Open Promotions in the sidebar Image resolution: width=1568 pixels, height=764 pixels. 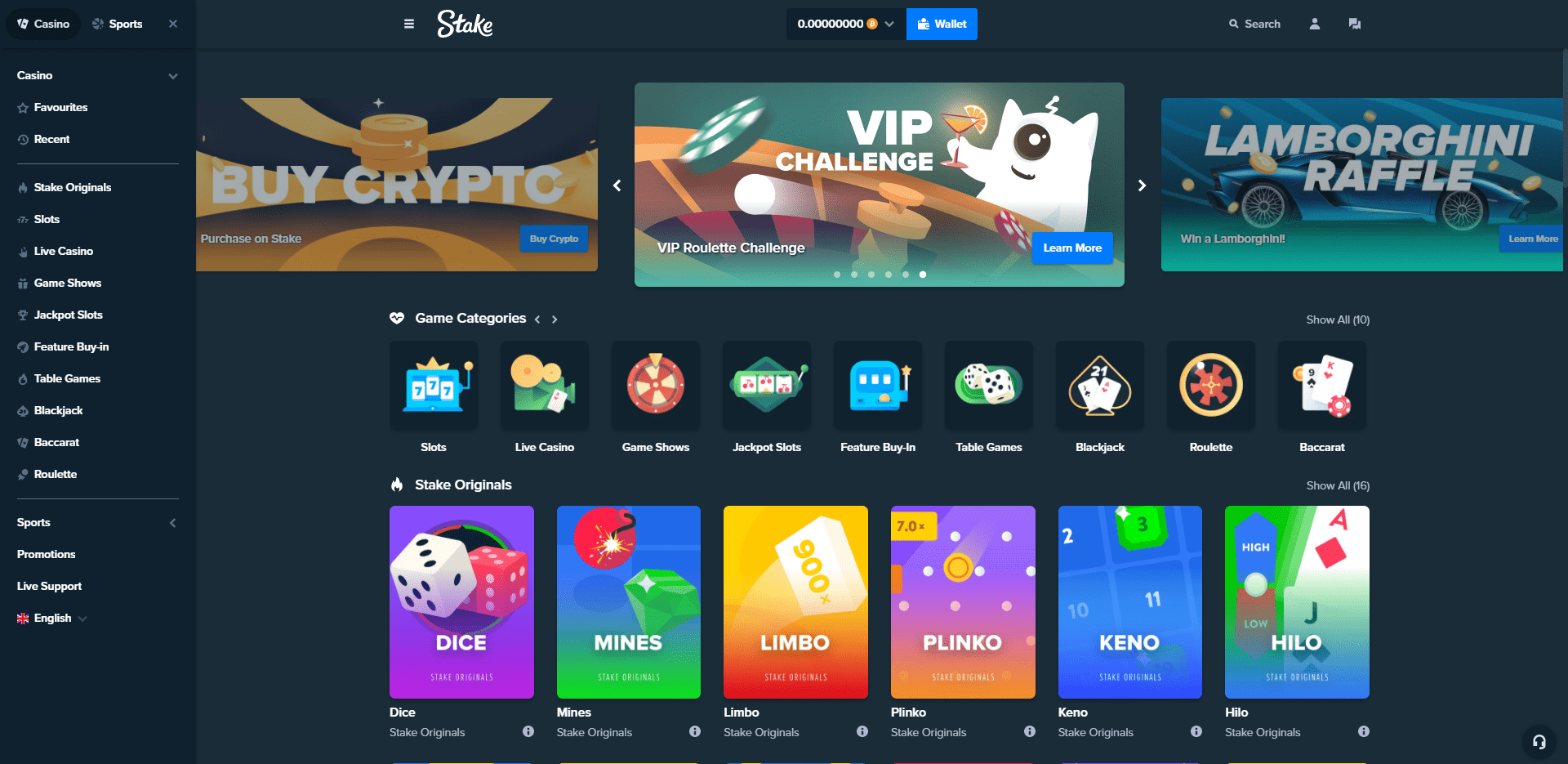pos(47,554)
